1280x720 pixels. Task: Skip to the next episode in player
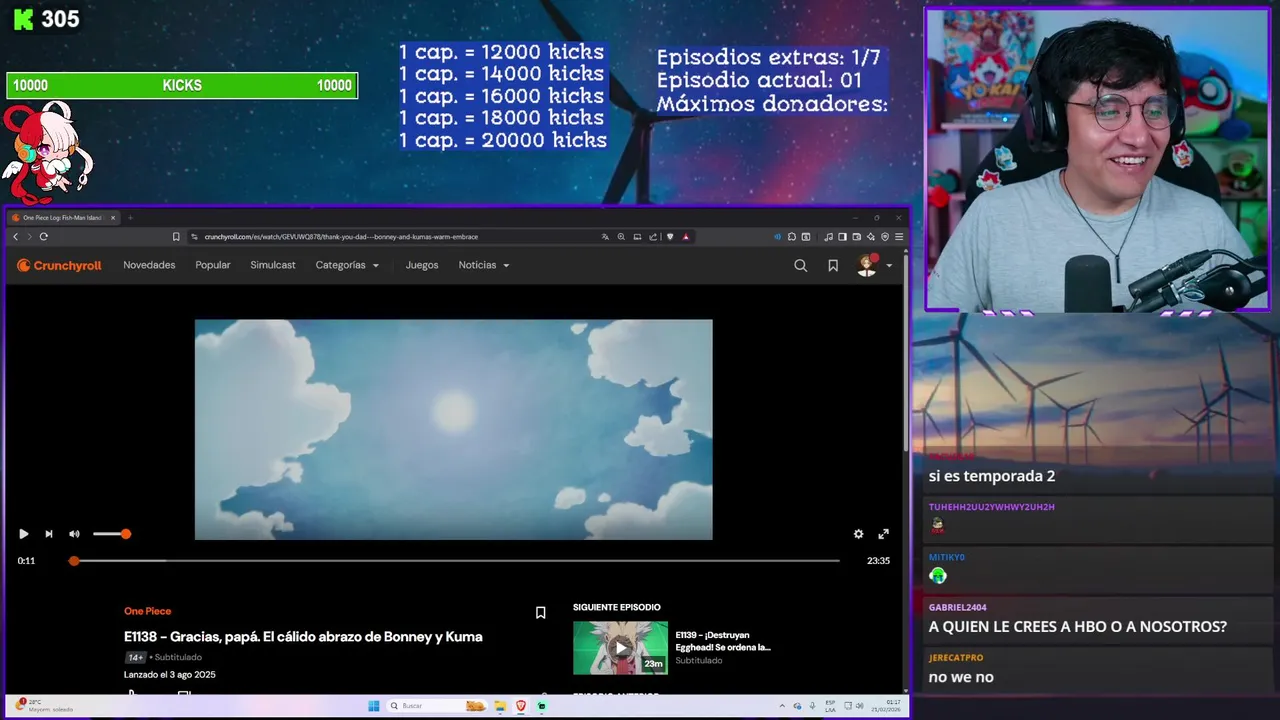[x=48, y=534]
